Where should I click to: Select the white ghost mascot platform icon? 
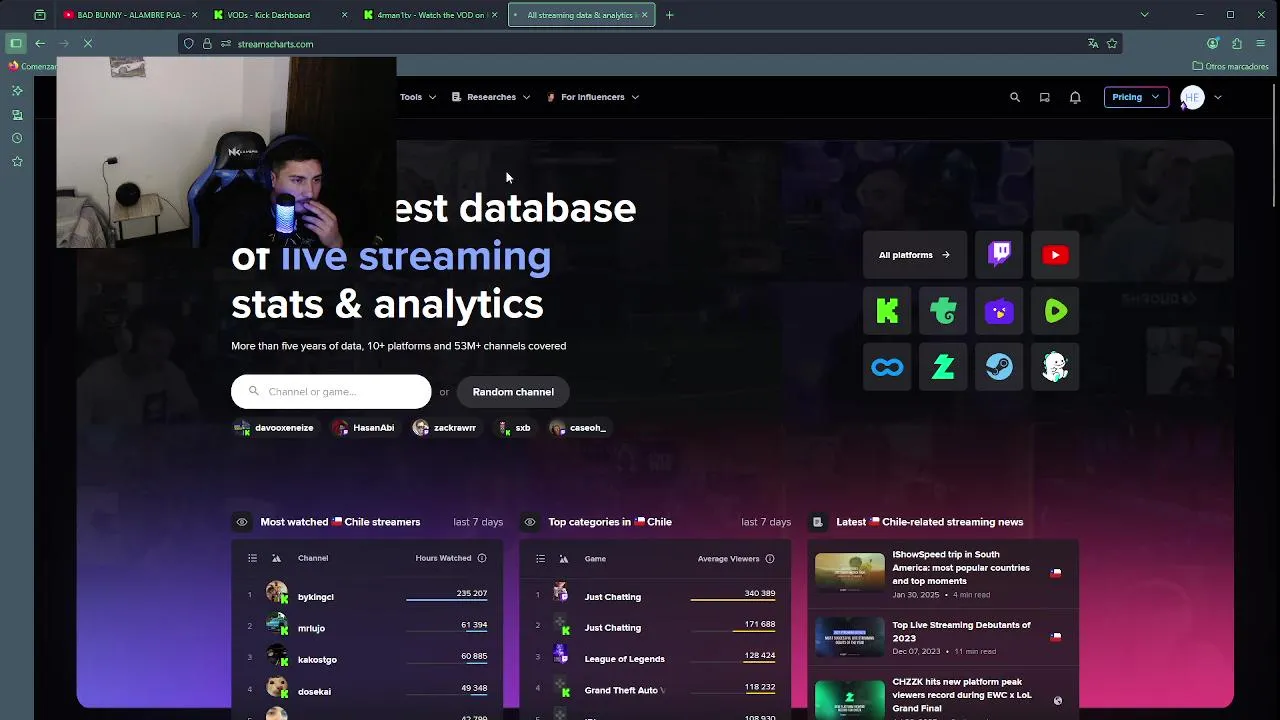click(1055, 367)
